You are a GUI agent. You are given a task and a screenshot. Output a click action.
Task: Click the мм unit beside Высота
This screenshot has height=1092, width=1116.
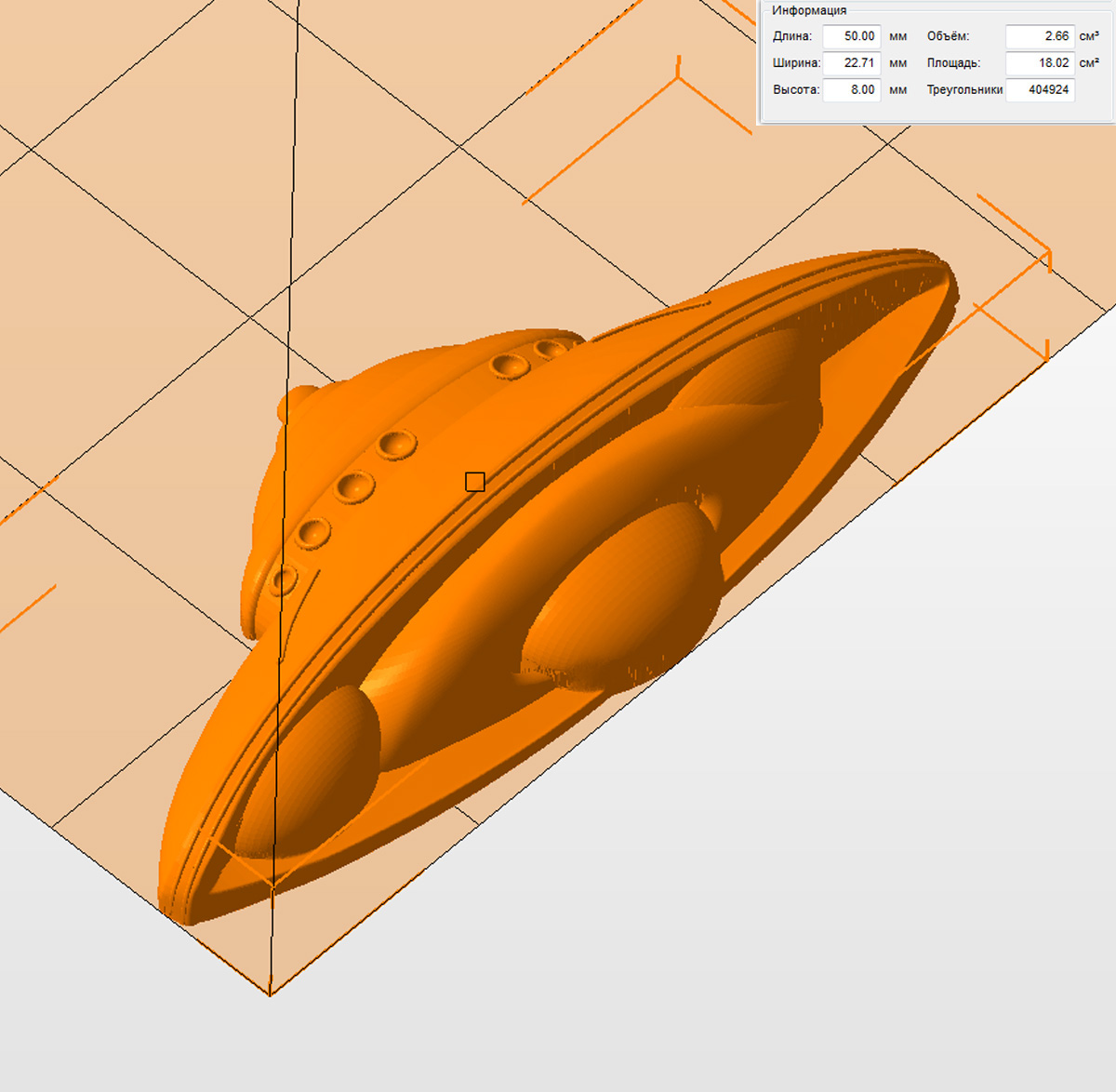pos(897,90)
